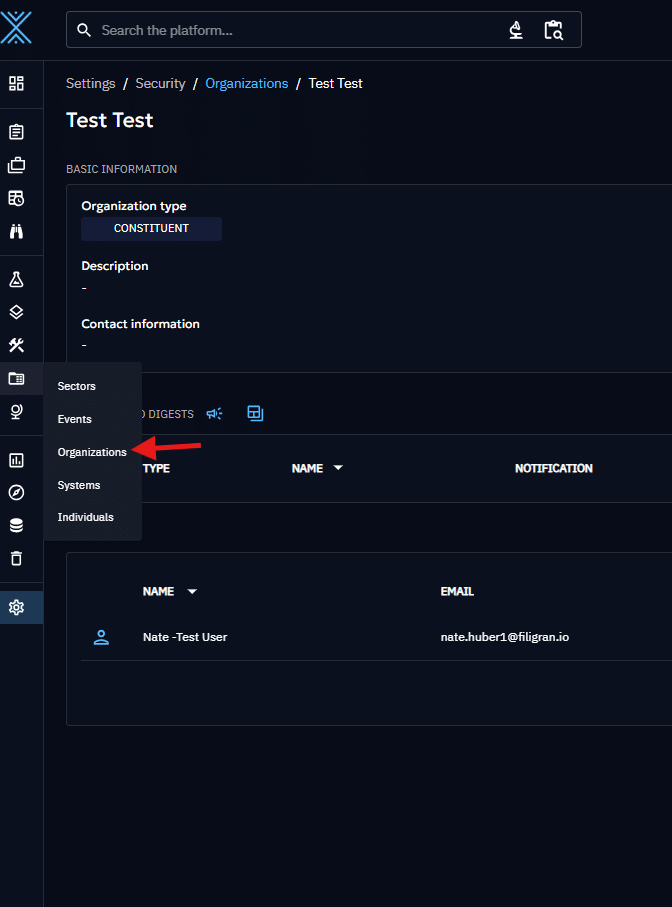Click the globe Locations icon in sidebar
Viewport: 672px width, 907px height.
coord(16,411)
